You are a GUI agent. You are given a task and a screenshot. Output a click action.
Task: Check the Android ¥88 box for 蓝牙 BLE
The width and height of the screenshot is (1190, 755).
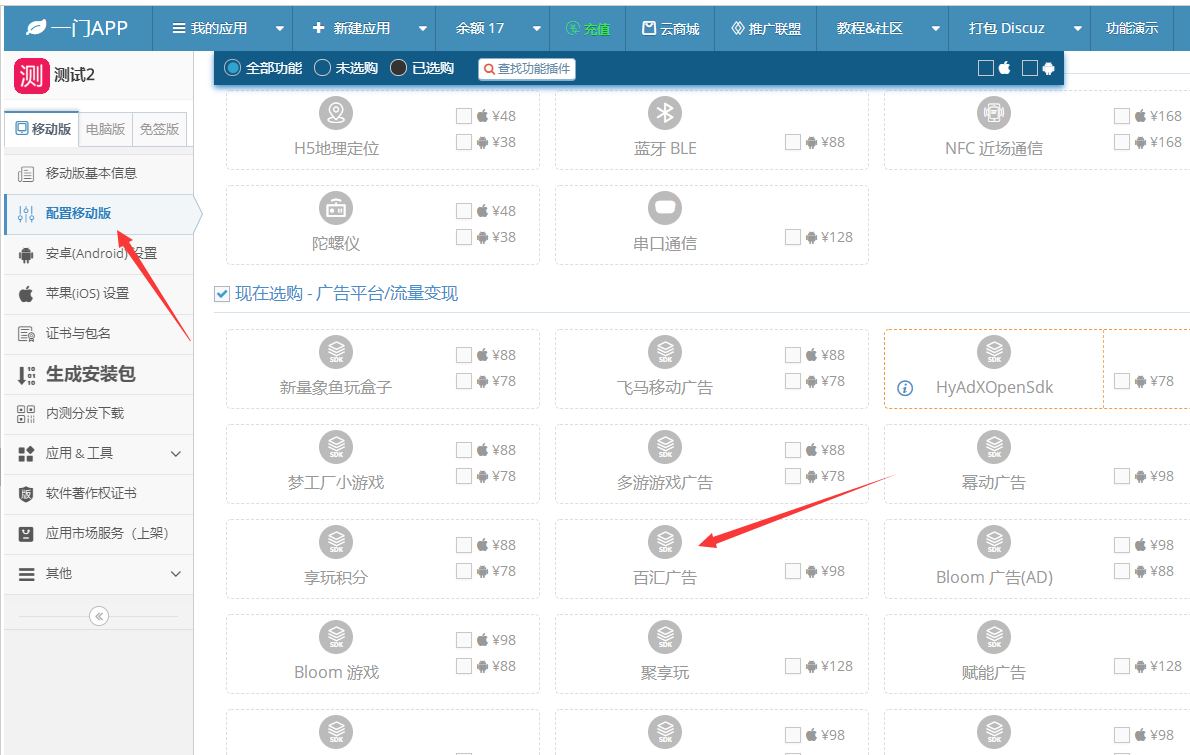tap(792, 142)
